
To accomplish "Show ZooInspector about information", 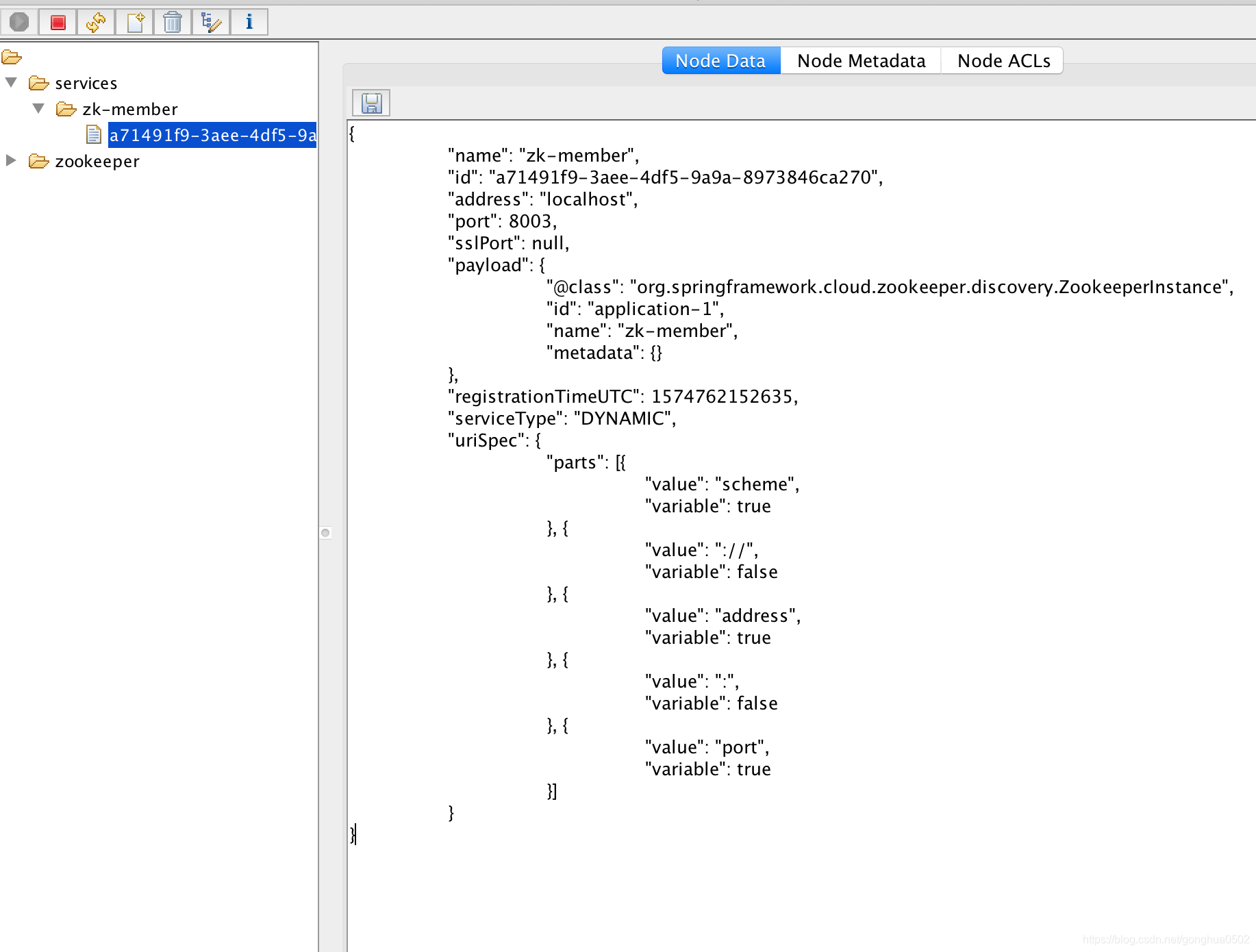I will coord(249,22).
